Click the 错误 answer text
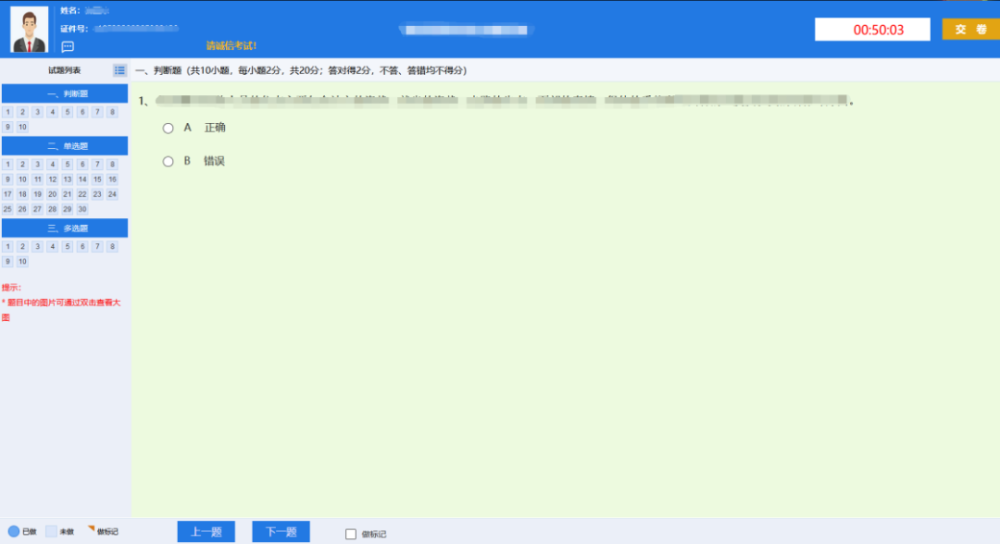1000x544 pixels. (214, 161)
